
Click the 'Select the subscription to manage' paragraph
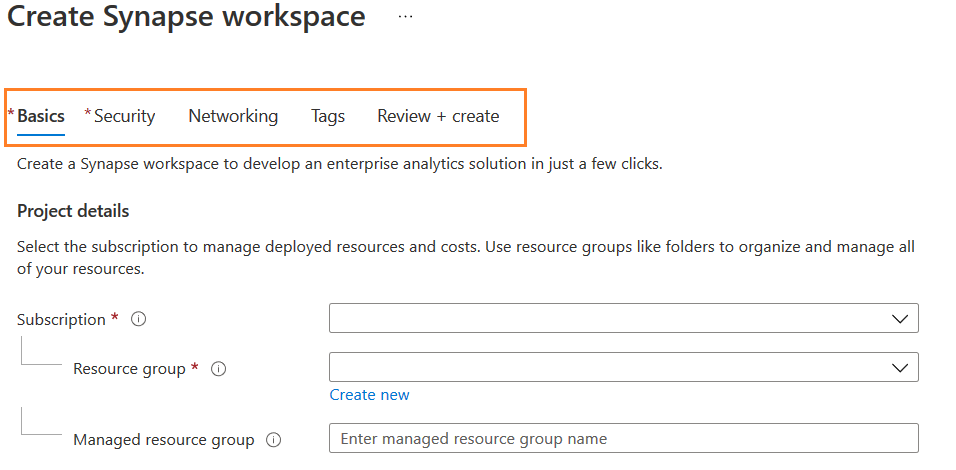pyautogui.click(x=466, y=258)
